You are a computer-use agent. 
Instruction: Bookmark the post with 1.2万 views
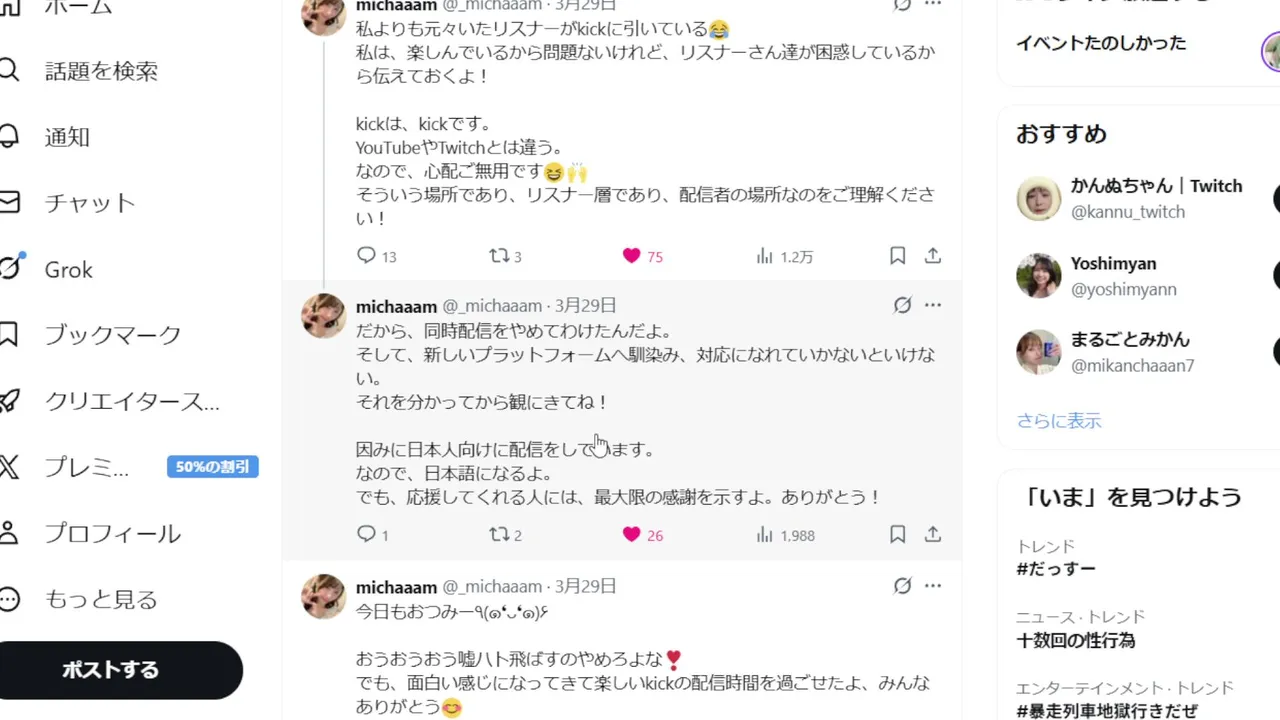[897, 256]
